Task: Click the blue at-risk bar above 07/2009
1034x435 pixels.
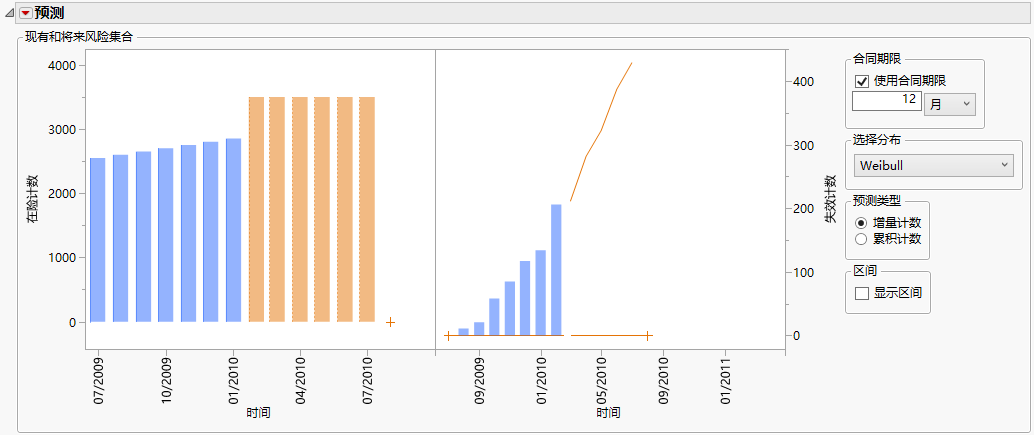Action: [x=98, y=240]
